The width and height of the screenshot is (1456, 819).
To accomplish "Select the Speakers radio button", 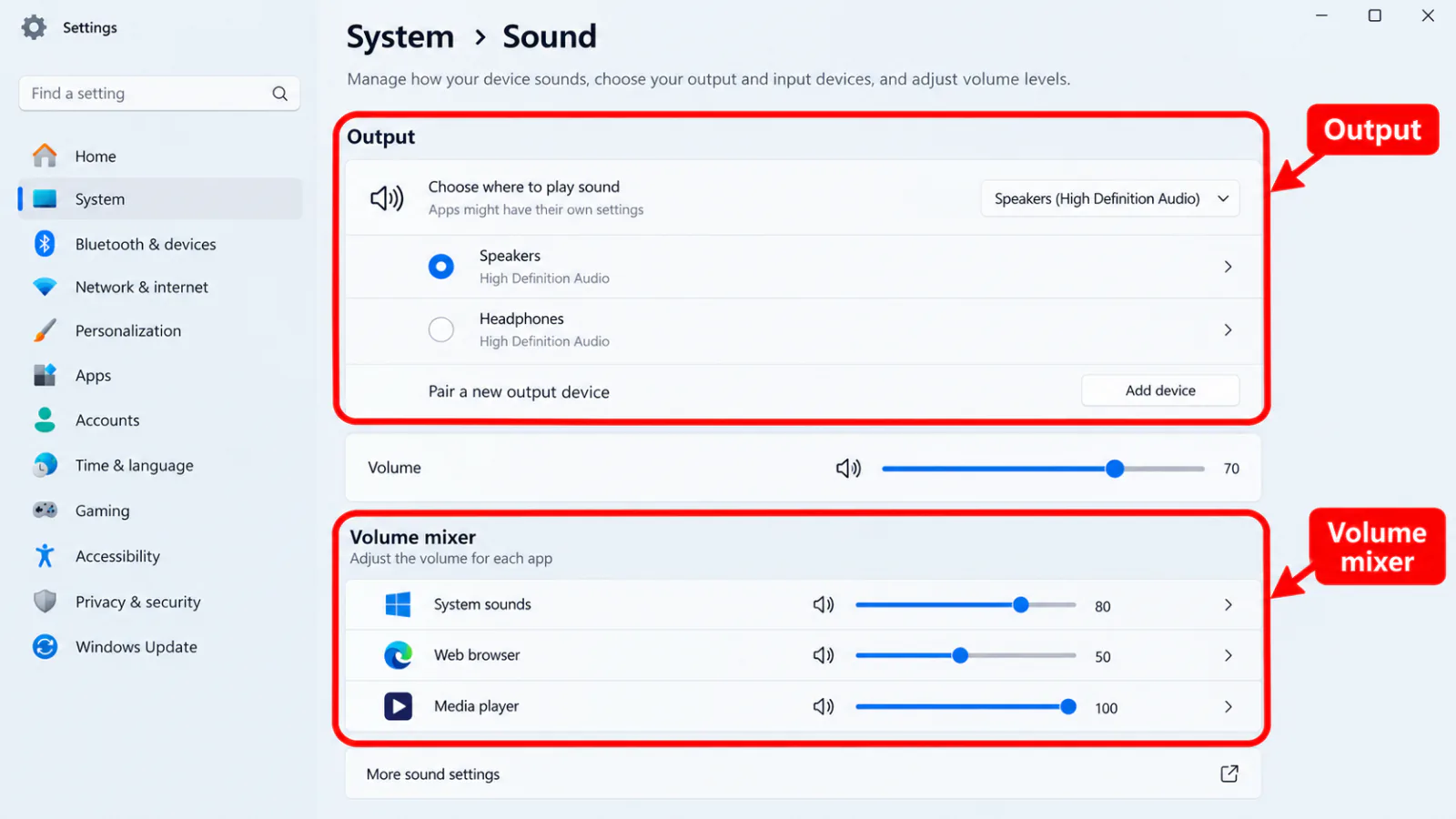I will [x=441, y=267].
